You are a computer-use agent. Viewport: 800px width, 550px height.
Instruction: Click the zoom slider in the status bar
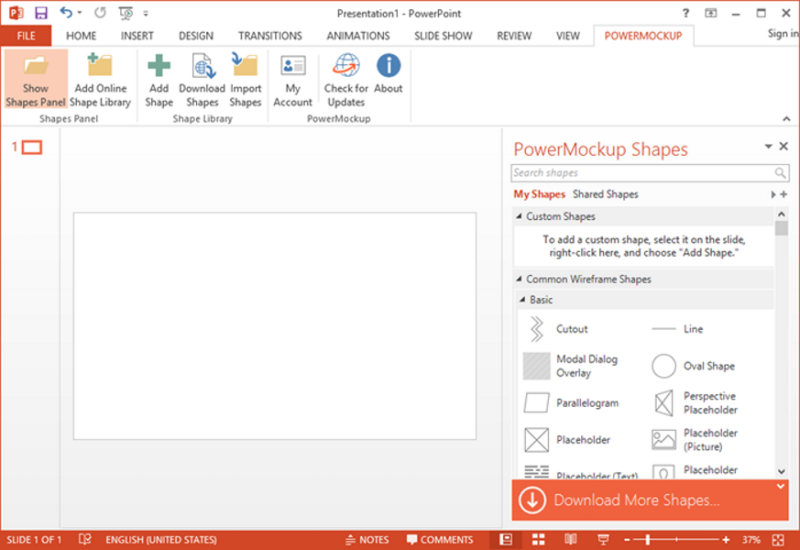point(676,540)
